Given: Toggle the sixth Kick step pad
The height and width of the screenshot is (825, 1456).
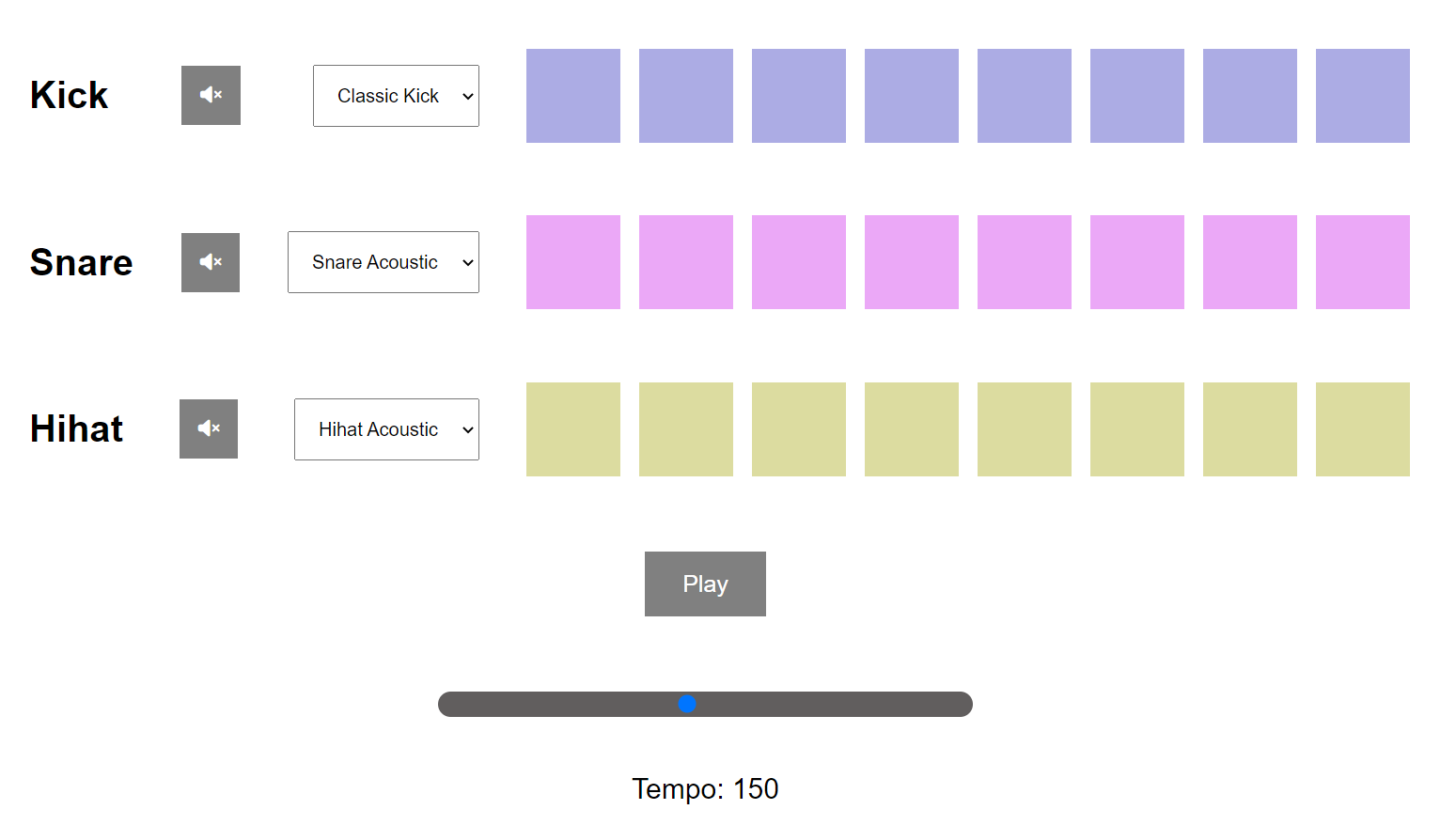Looking at the screenshot, I should coord(1136,95).
